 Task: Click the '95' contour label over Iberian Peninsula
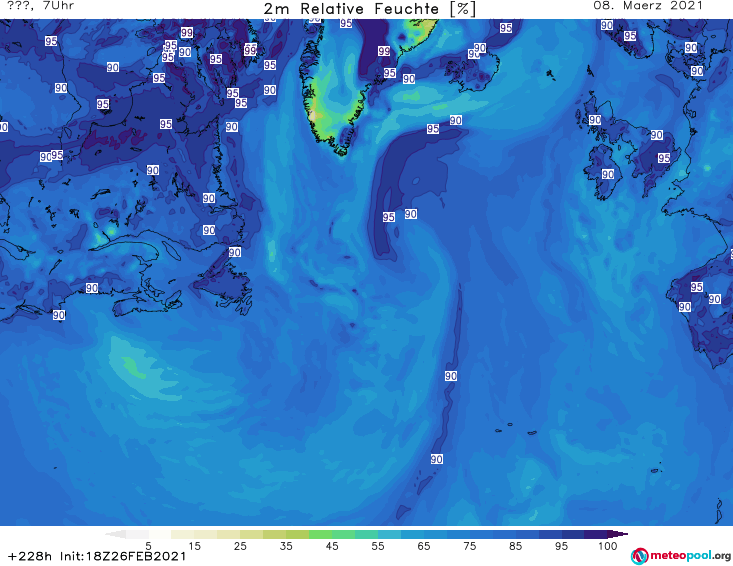(x=697, y=287)
